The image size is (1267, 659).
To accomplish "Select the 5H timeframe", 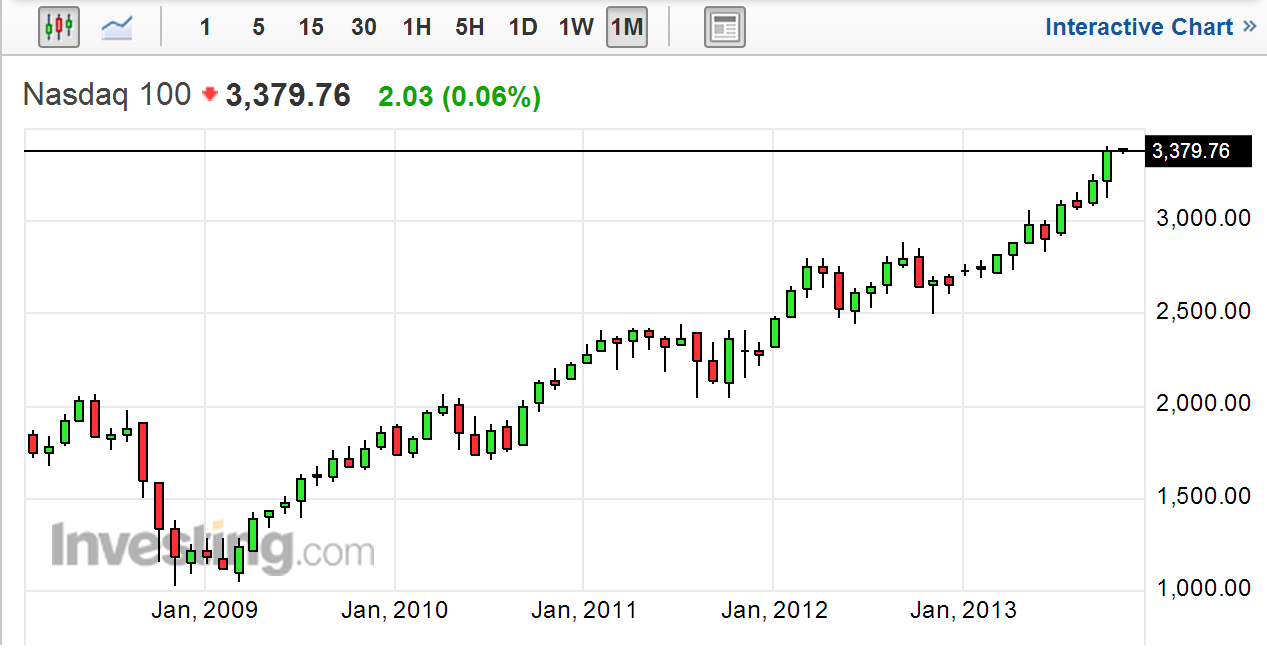I will coord(470,27).
